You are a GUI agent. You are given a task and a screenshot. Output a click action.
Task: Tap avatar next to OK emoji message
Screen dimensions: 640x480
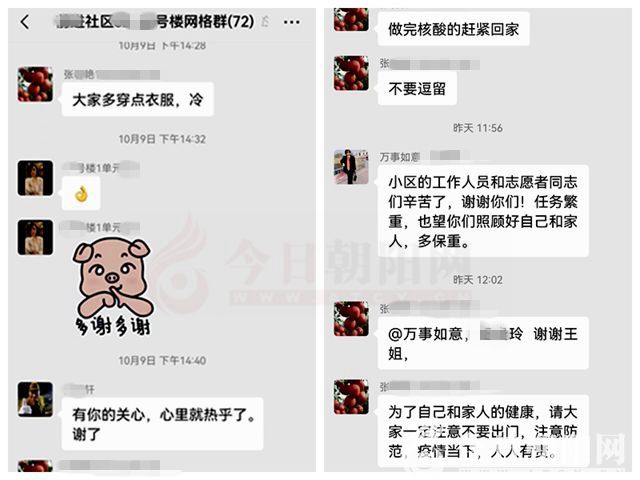[x=35, y=178]
